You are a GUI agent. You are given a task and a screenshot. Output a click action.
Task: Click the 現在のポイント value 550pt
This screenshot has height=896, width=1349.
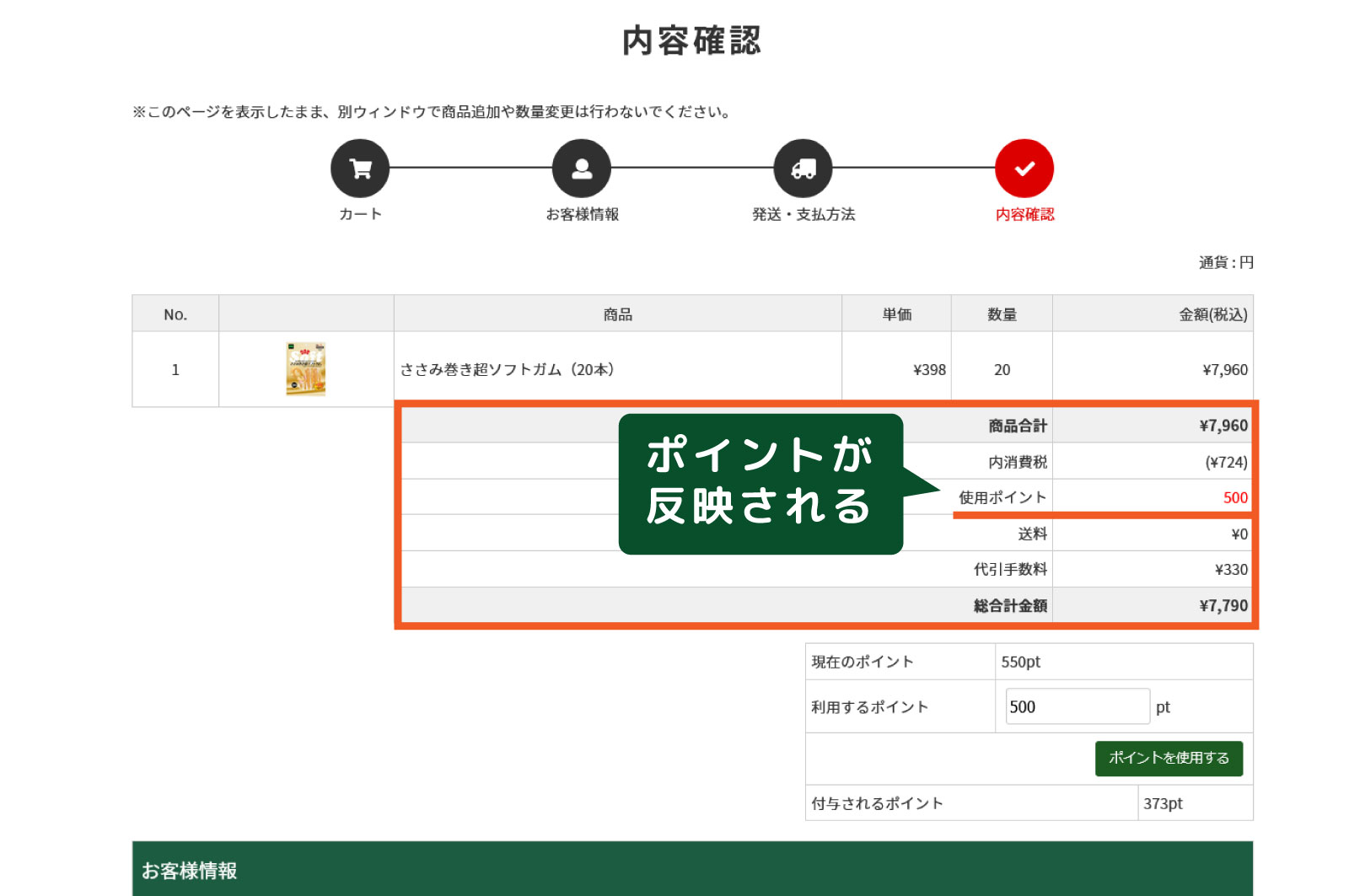click(1020, 662)
